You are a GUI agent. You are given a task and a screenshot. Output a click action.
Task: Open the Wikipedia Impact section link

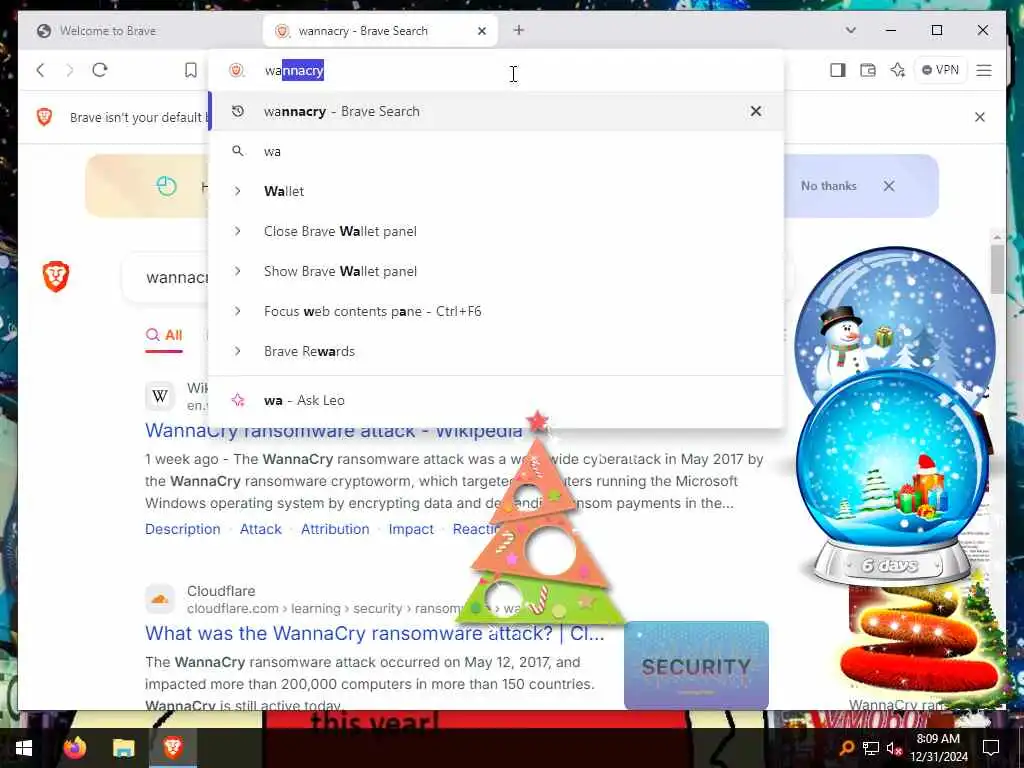pos(411,529)
